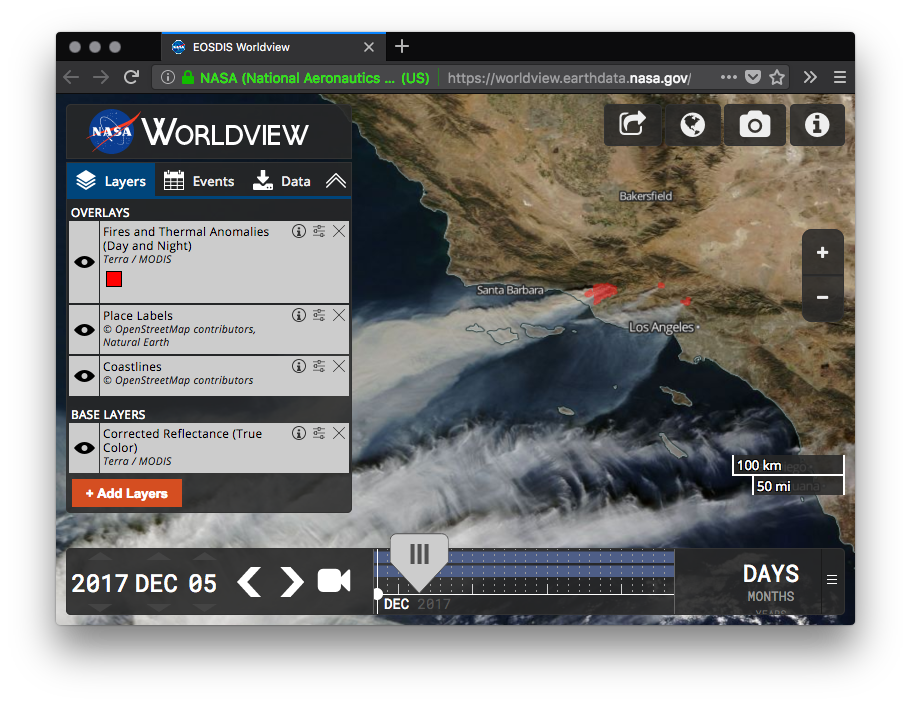Step forward one day with right arrow

point(292,582)
